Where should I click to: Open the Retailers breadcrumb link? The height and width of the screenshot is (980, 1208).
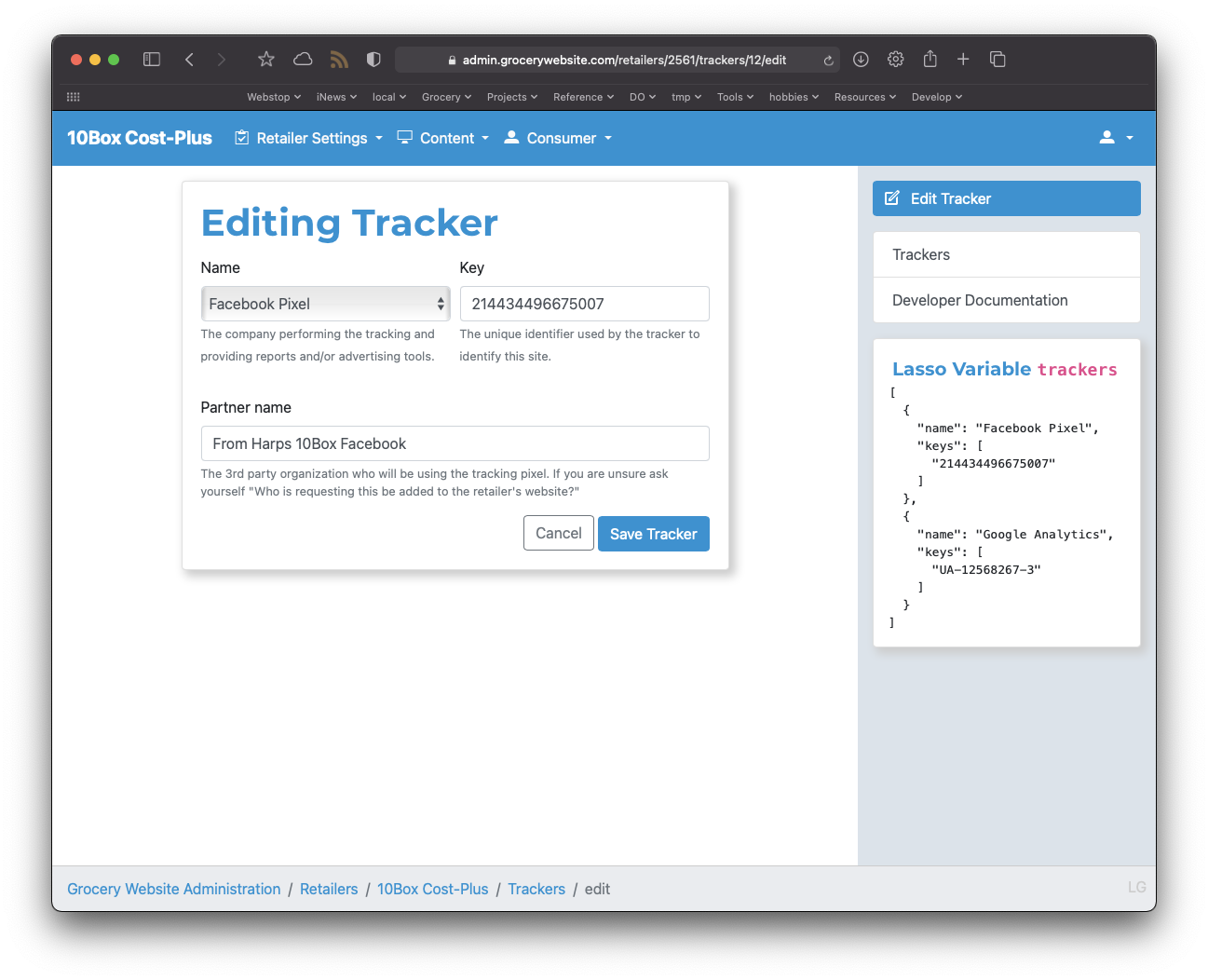[x=329, y=889]
